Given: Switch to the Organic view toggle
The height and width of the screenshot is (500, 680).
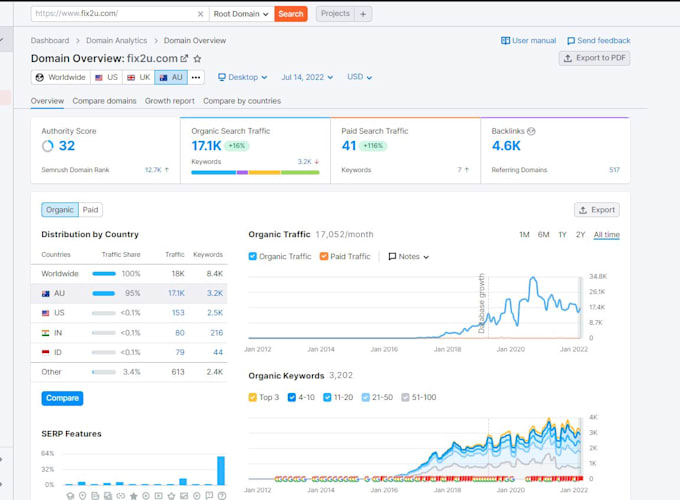Looking at the screenshot, I should point(60,210).
